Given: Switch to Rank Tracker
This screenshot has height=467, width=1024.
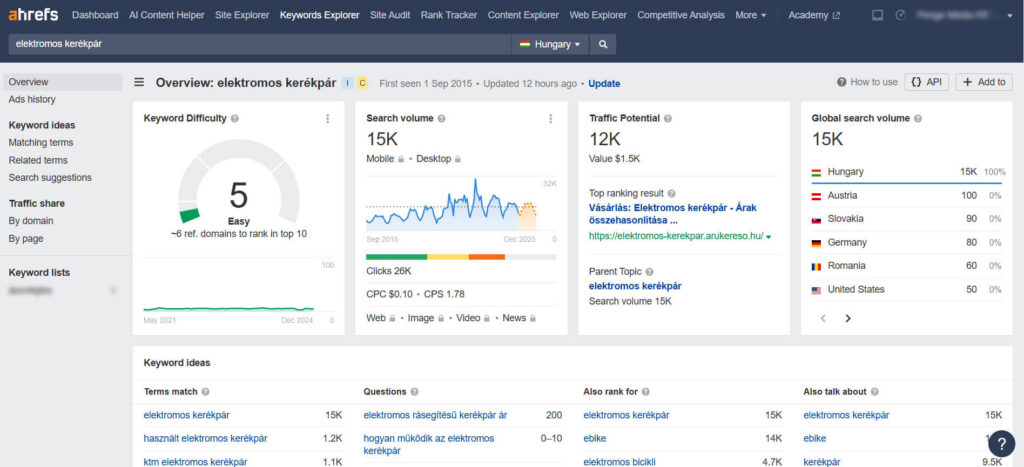Looking at the screenshot, I should (449, 15).
